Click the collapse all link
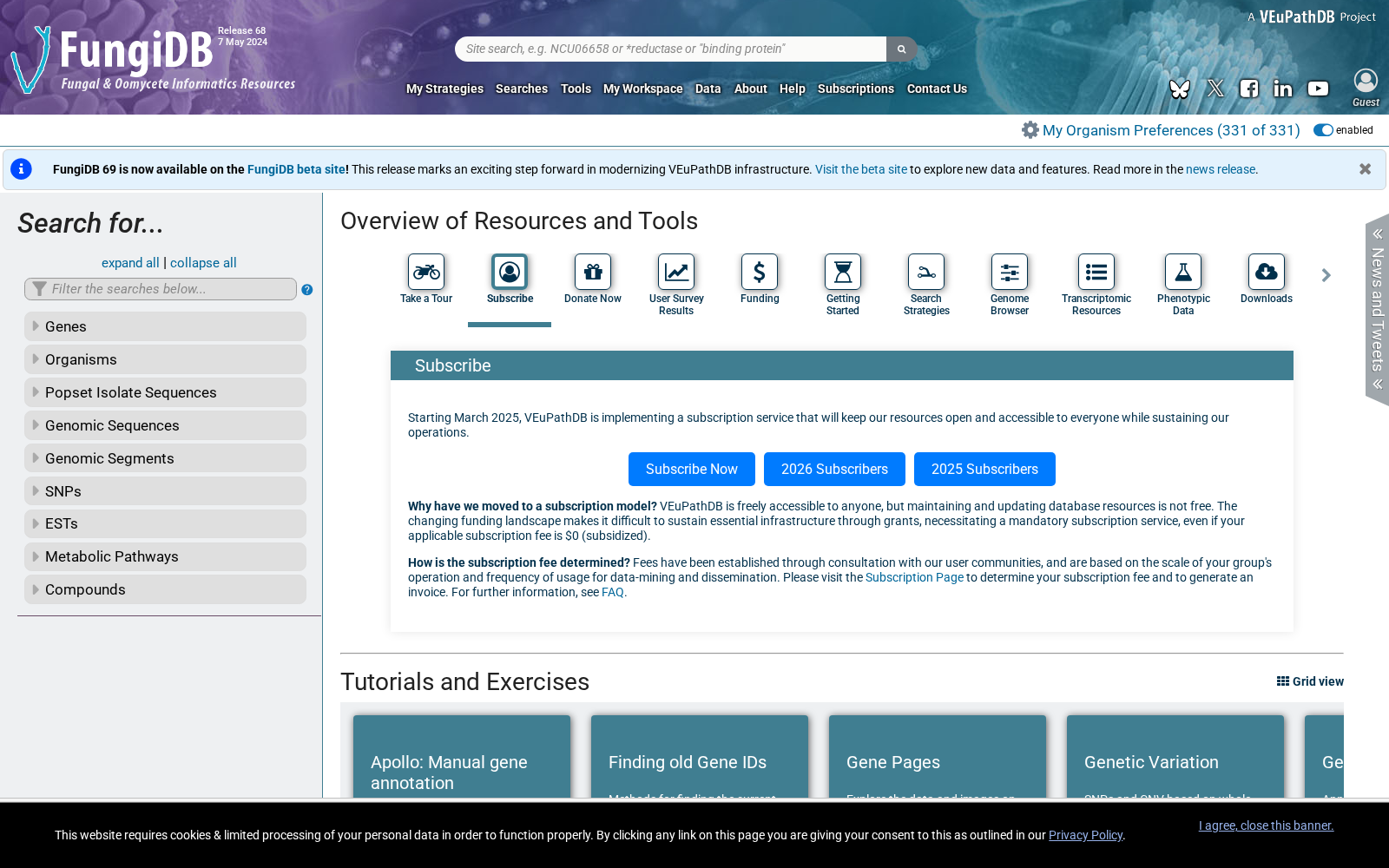Screen dimensions: 1389x868 click(x=203, y=263)
